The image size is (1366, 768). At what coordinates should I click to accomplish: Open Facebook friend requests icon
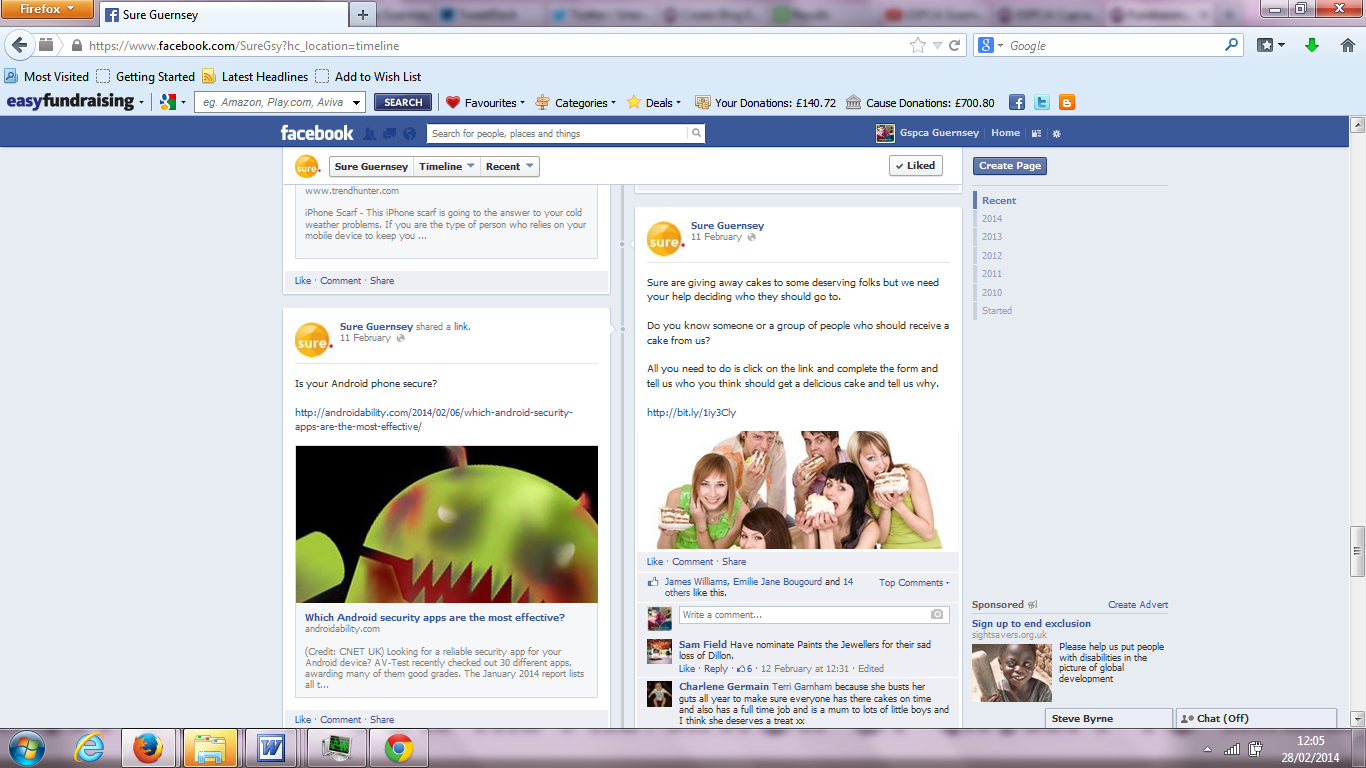pyautogui.click(x=369, y=133)
